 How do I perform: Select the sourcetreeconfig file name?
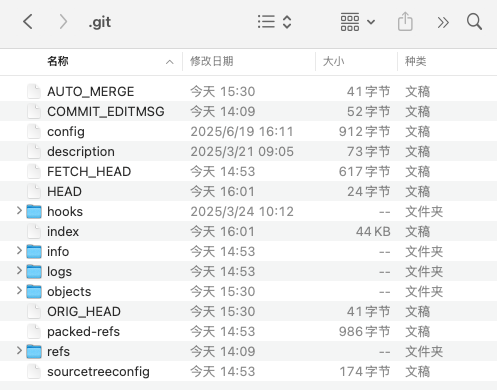pyautogui.click(x=98, y=372)
